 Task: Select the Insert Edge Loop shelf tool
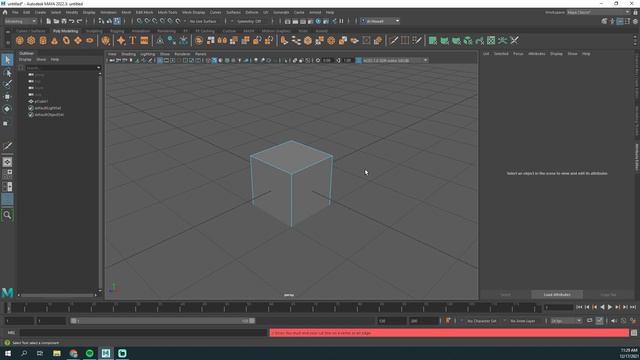(405, 40)
